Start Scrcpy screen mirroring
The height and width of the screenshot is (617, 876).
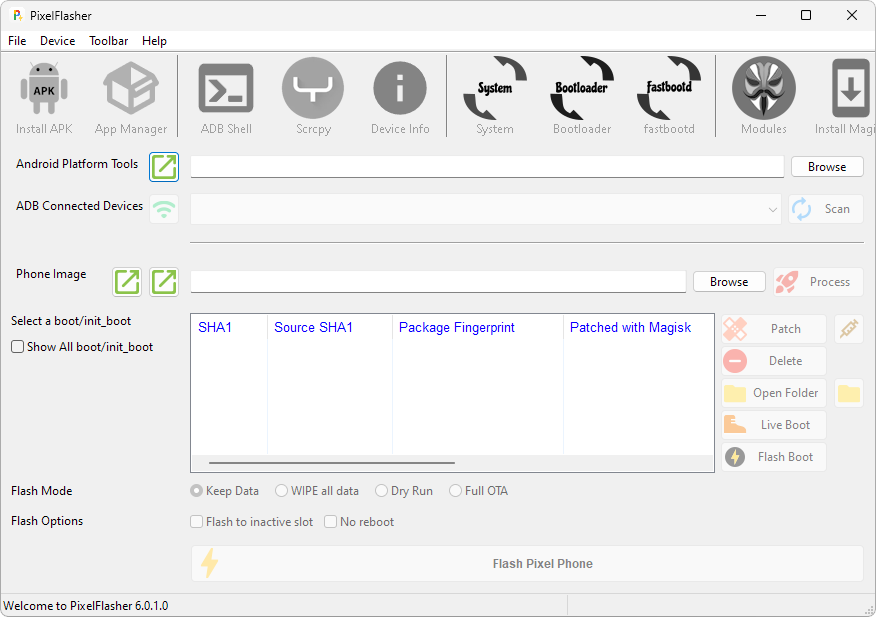(312, 97)
